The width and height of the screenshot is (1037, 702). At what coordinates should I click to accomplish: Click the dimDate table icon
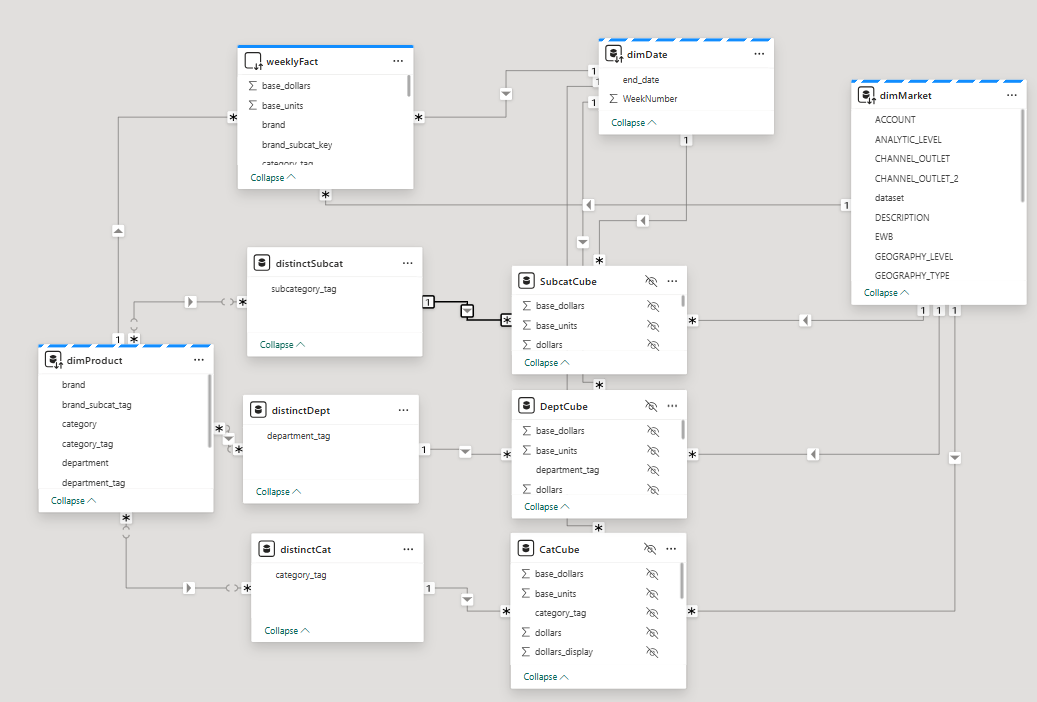[x=614, y=54]
